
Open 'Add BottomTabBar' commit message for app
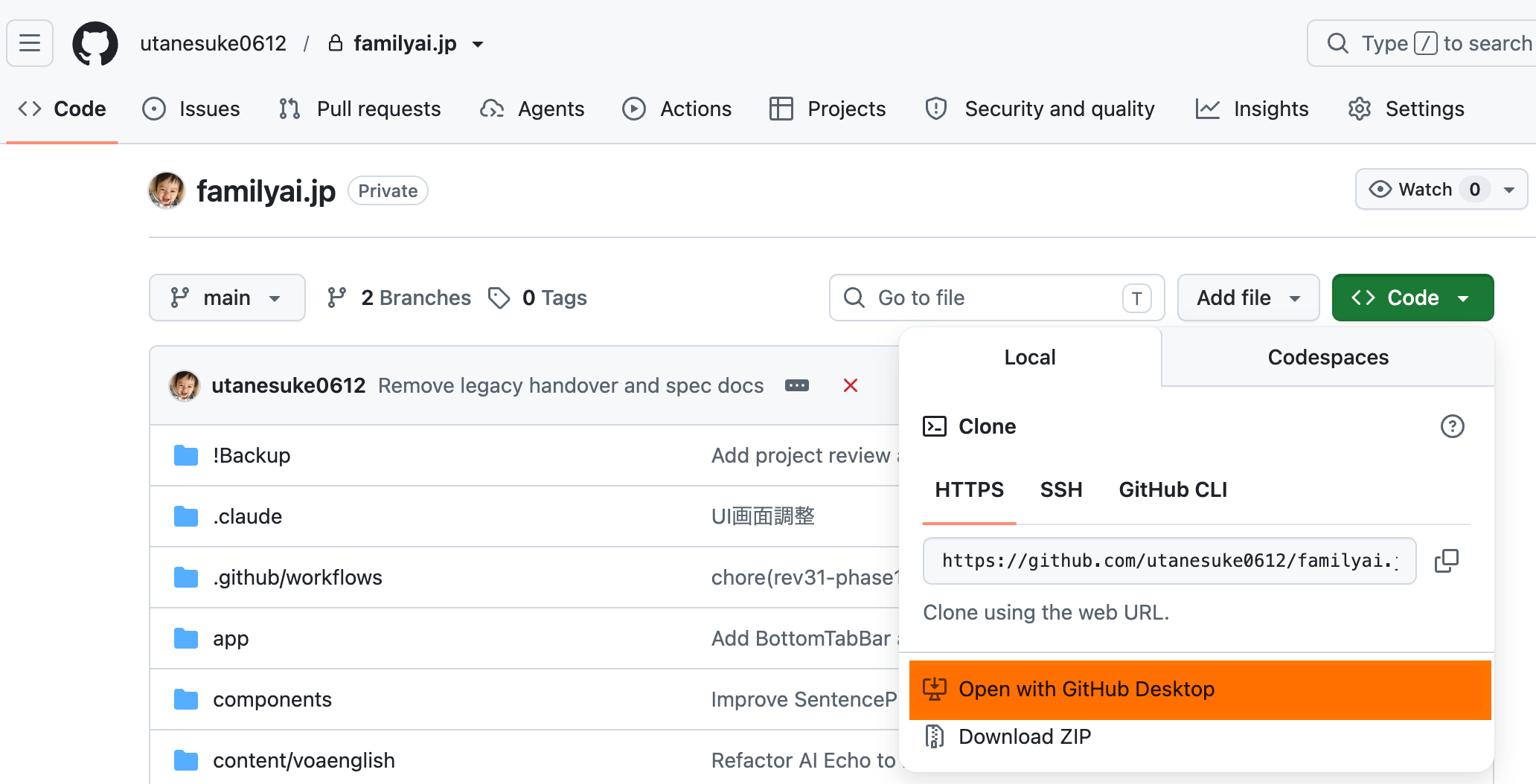point(805,638)
